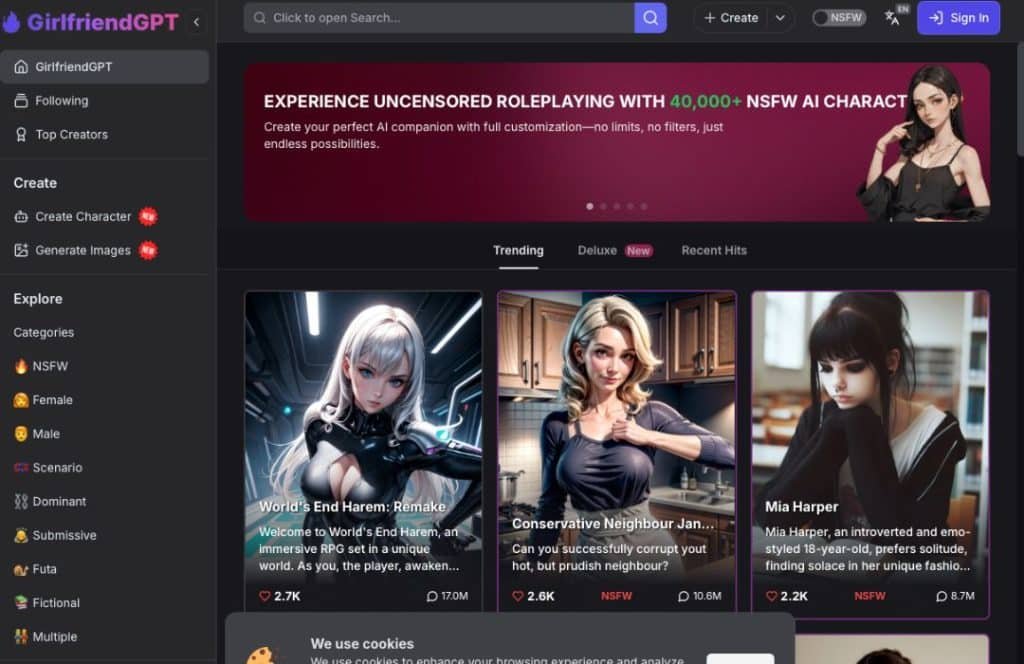This screenshot has height=664, width=1024.
Task: Click the 8.7M chat bubble icon
Action: point(941,596)
